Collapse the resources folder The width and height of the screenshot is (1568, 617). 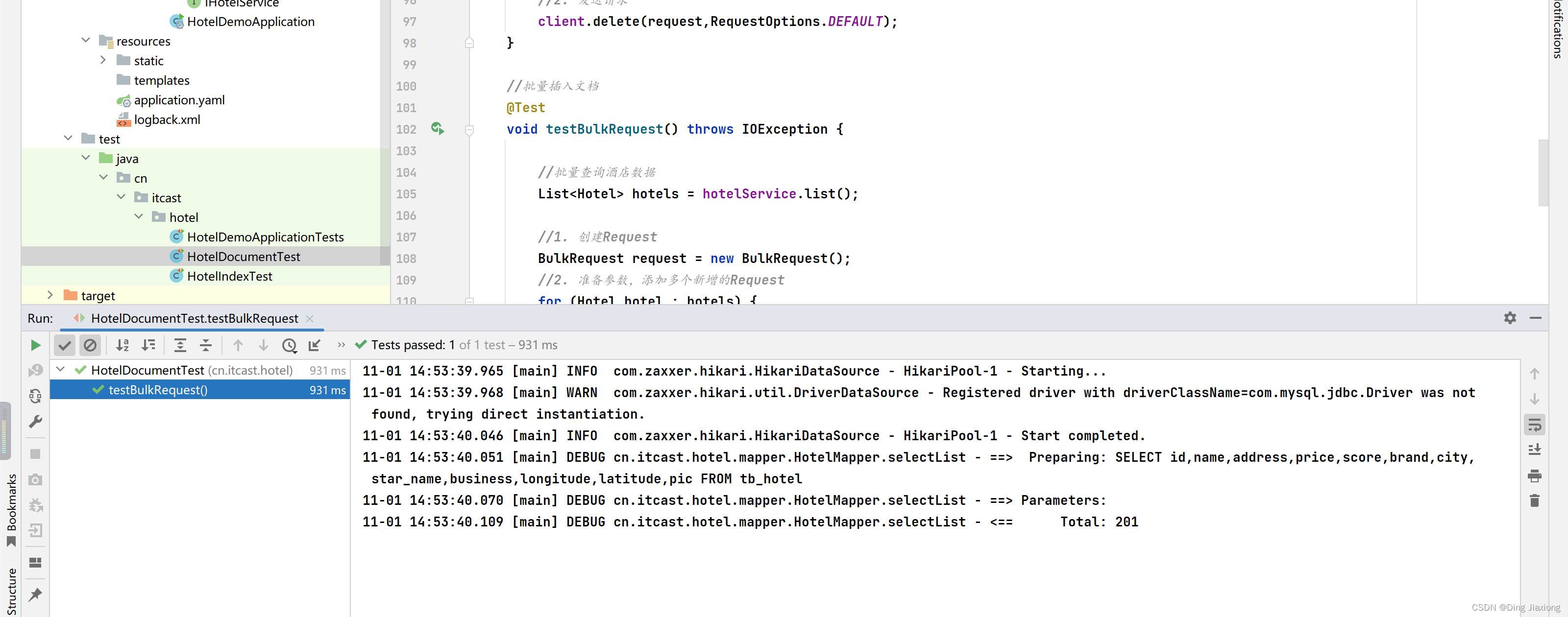(x=85, y=40)
